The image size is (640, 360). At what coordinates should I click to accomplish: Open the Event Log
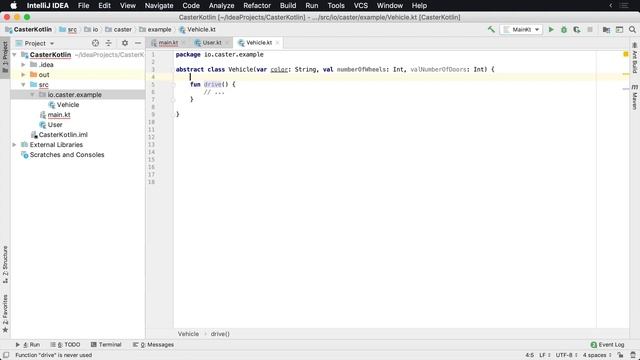tap(607, 344)
